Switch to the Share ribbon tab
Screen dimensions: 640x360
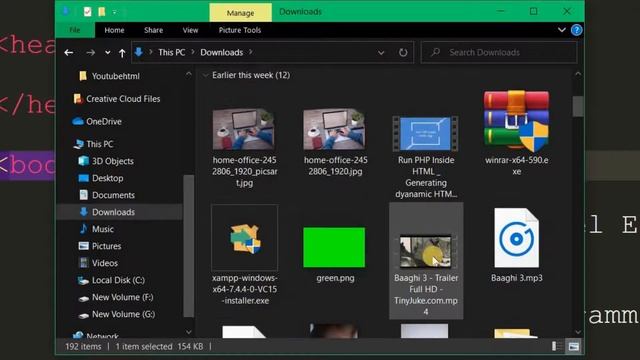(153, 30)
